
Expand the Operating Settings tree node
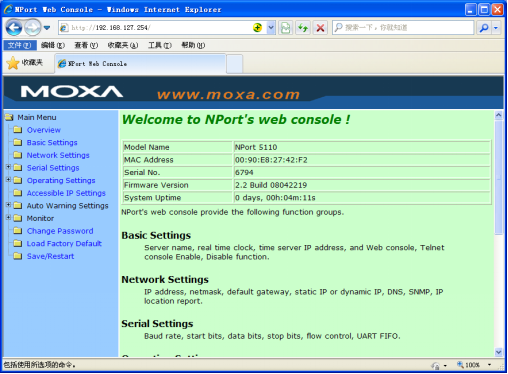[9, 179]
